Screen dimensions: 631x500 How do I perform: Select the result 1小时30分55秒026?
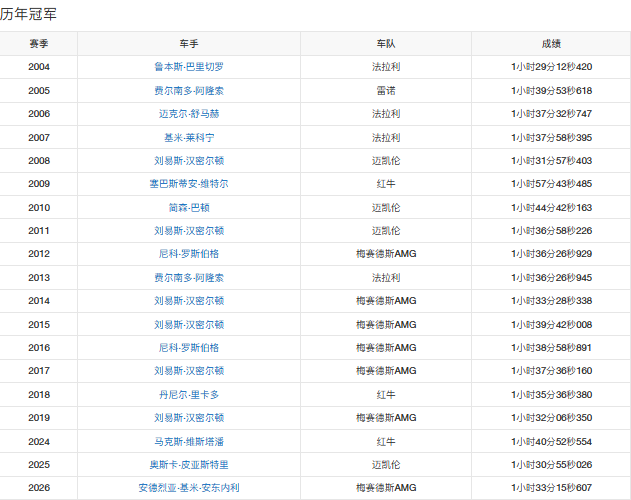[x=551, y=465]
